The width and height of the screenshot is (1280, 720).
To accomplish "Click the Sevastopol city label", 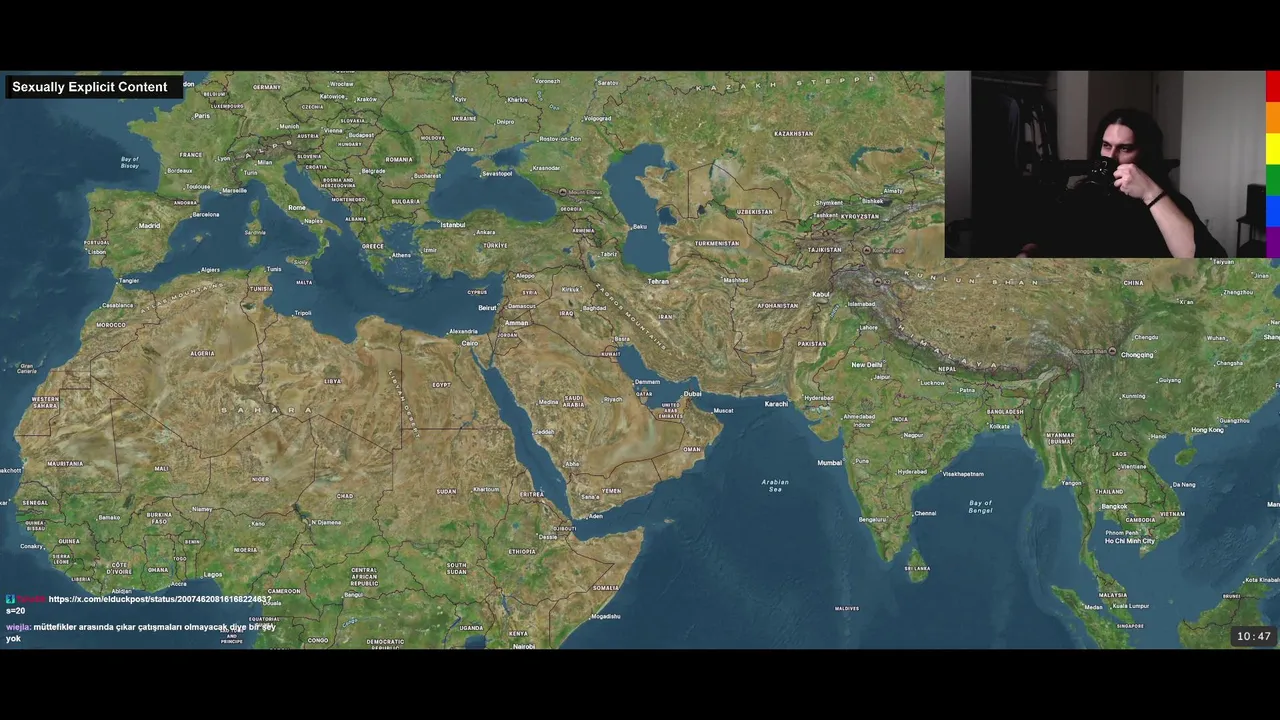I will [x=497, y=174].
